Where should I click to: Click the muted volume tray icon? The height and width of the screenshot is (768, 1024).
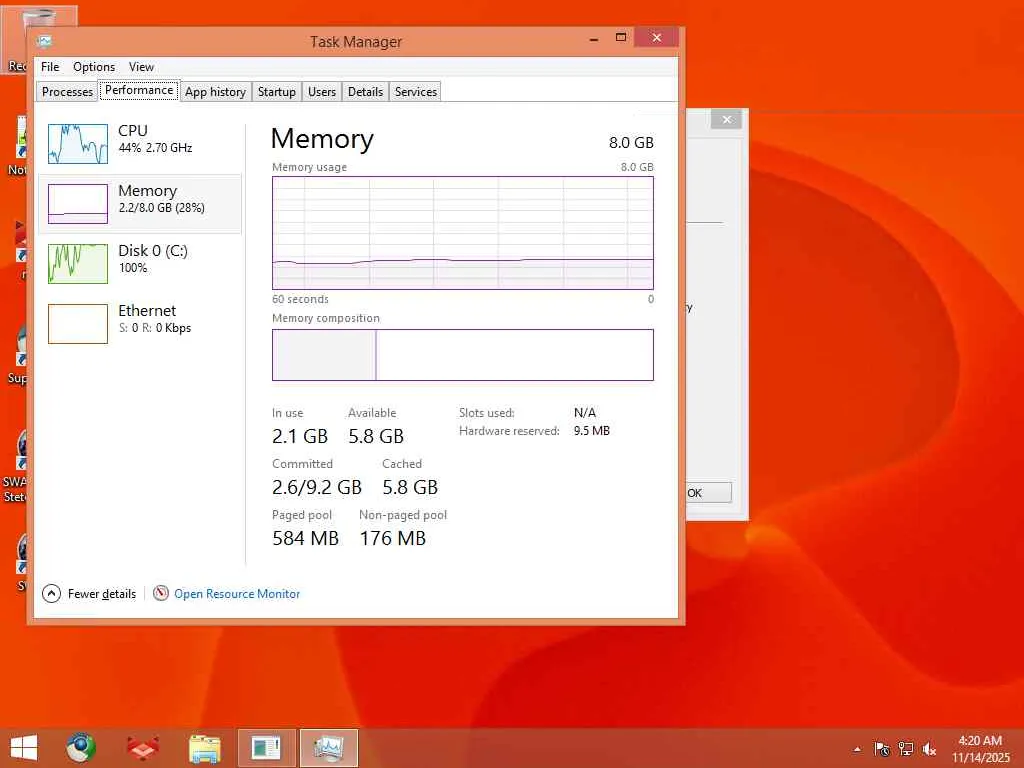pos(929,749)
